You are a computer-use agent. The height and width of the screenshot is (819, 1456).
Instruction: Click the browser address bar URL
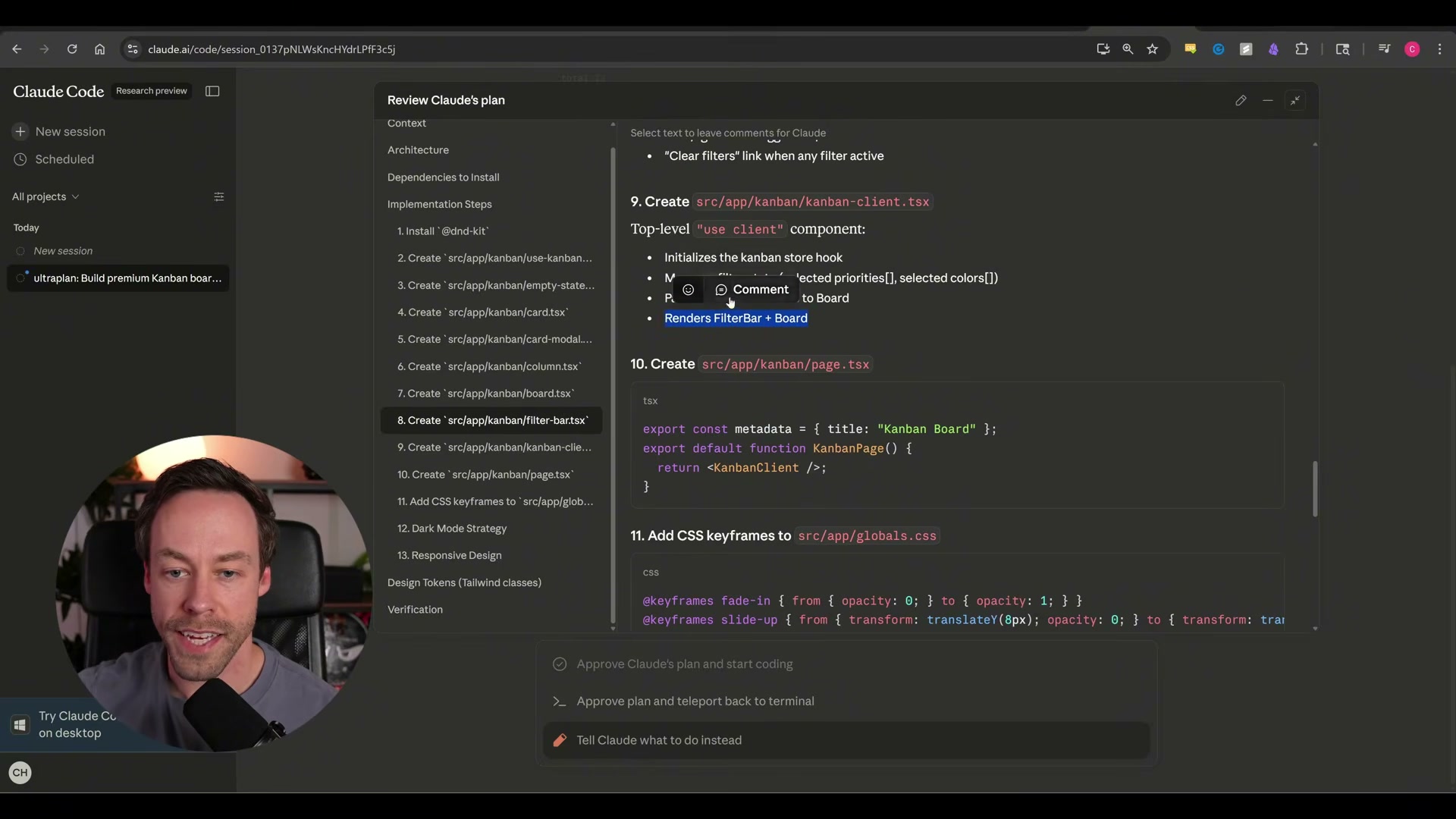271,49
